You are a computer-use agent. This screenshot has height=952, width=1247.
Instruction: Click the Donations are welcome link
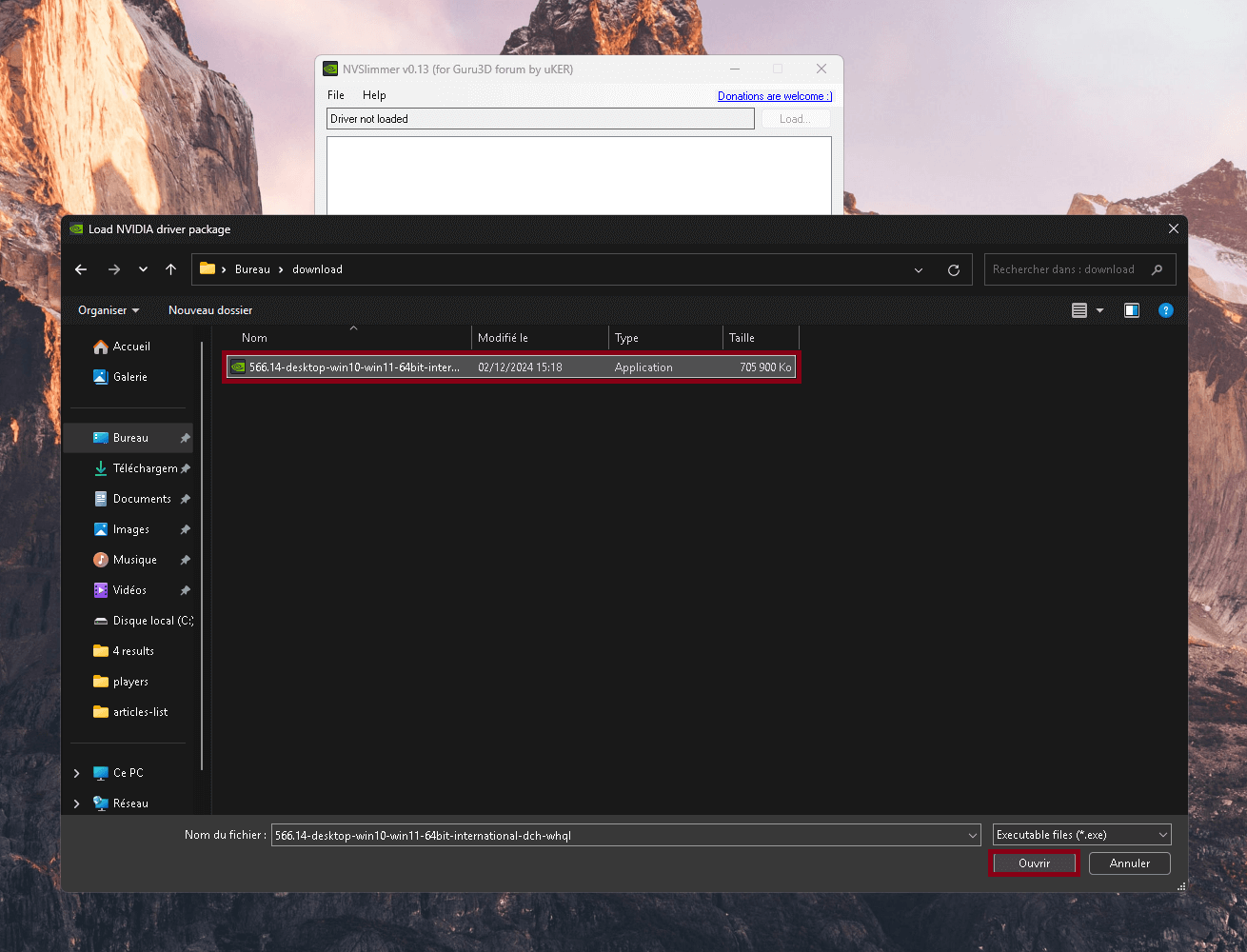(x=774, y=96)
